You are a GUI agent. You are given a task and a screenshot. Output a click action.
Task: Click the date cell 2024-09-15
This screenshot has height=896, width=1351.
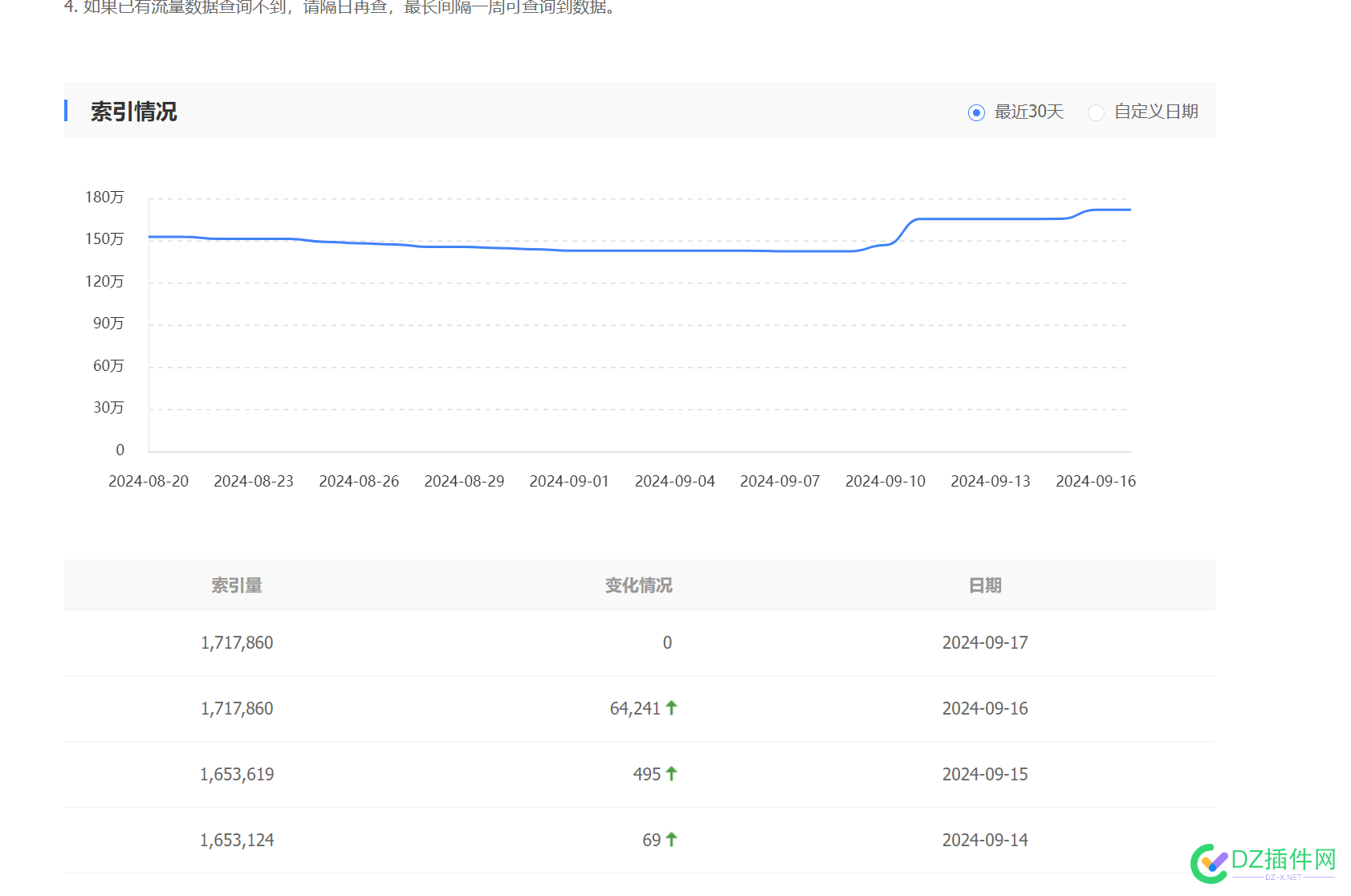[985, 774]
